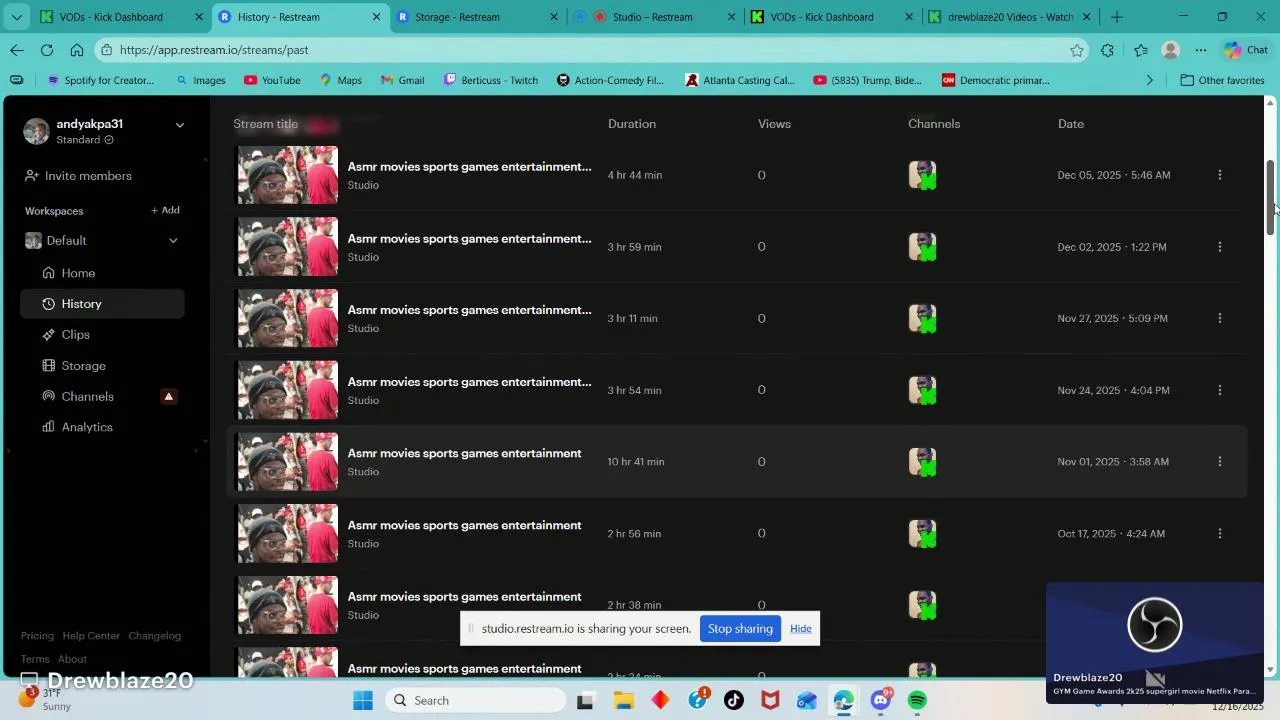This screenshot has width=1280, height=720.
Task: Switch to first VODs - Kick Dashboard tab
Action: [x=120, y=17]
